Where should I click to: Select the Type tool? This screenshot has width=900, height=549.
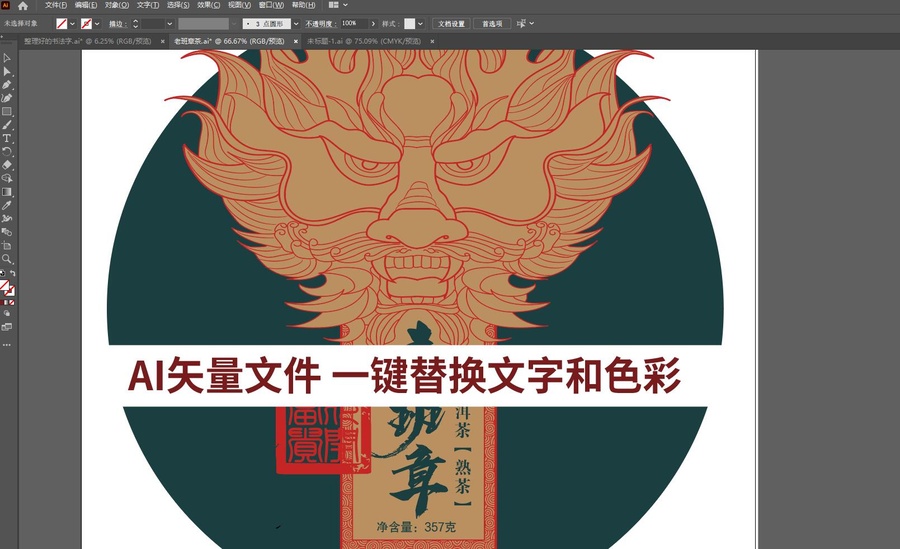pyautogui.click(x=7, y=138)
